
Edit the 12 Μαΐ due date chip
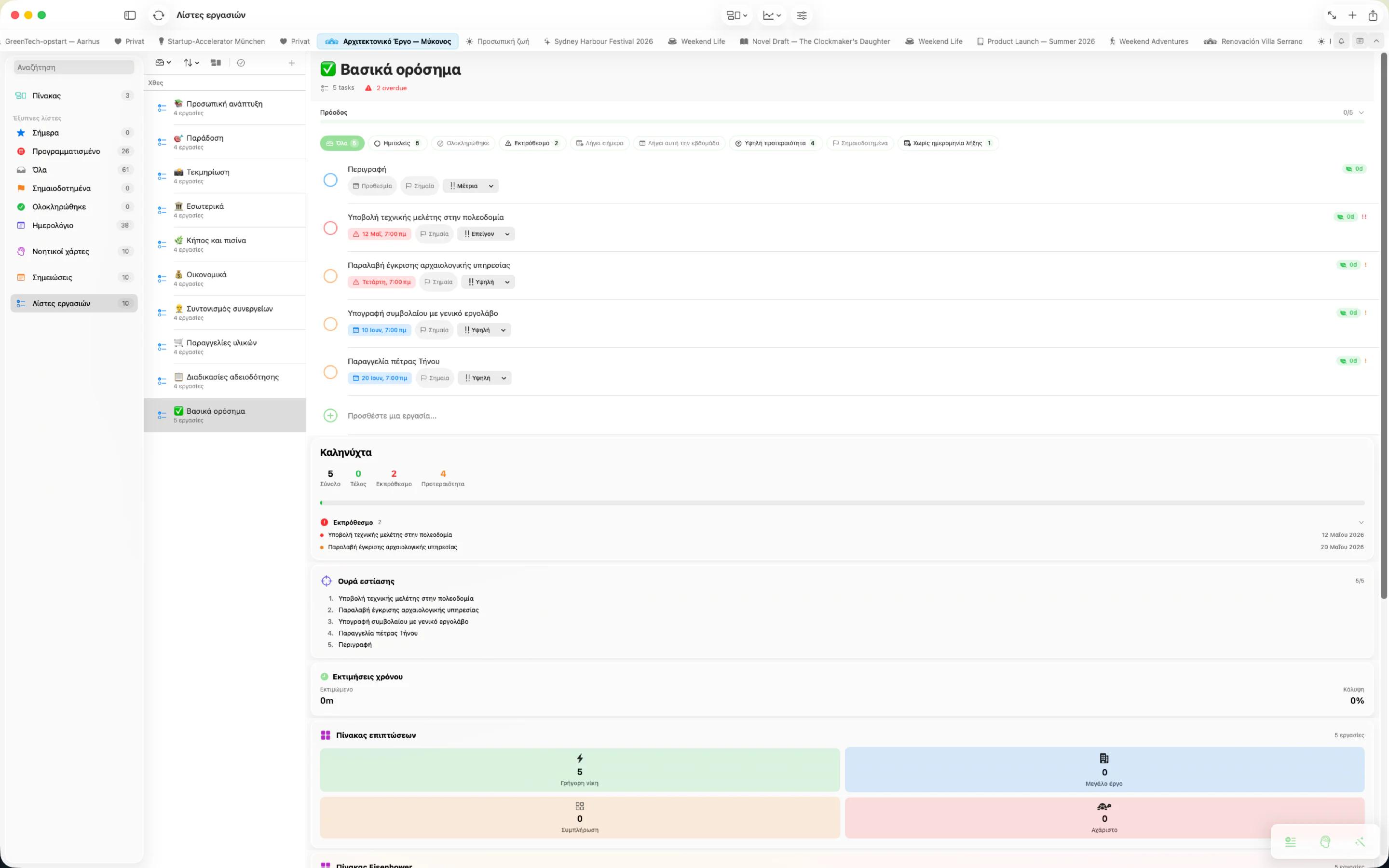click(380, 234)
